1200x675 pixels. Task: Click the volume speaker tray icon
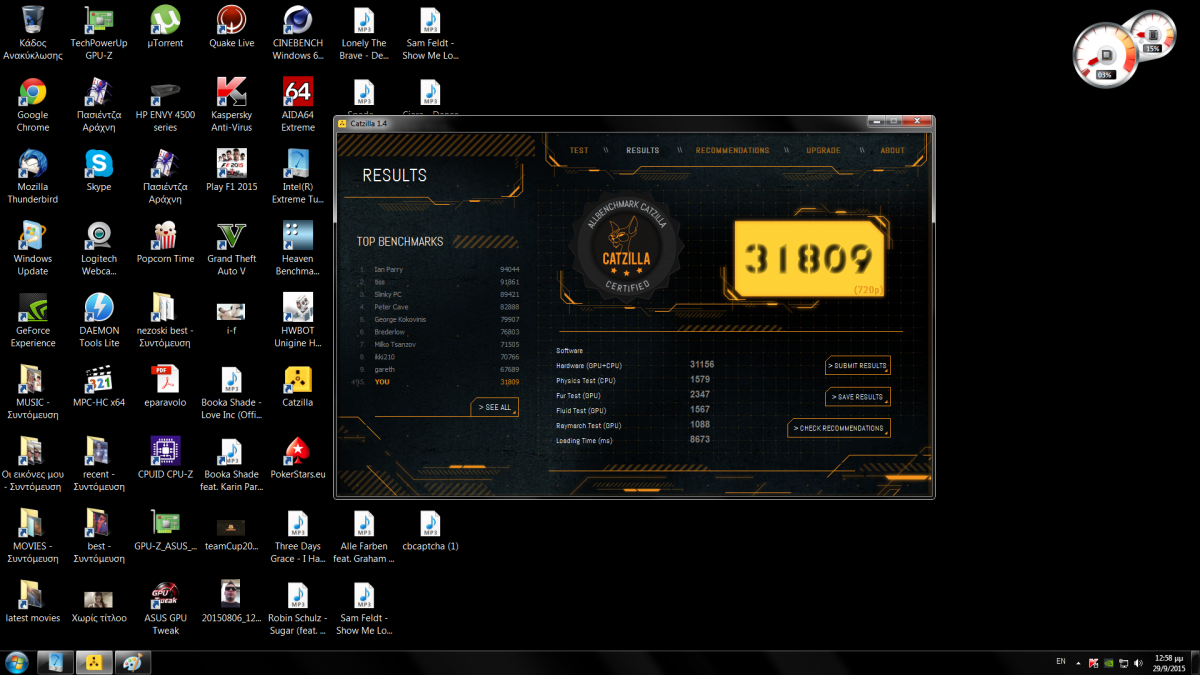pos(1140,662)
